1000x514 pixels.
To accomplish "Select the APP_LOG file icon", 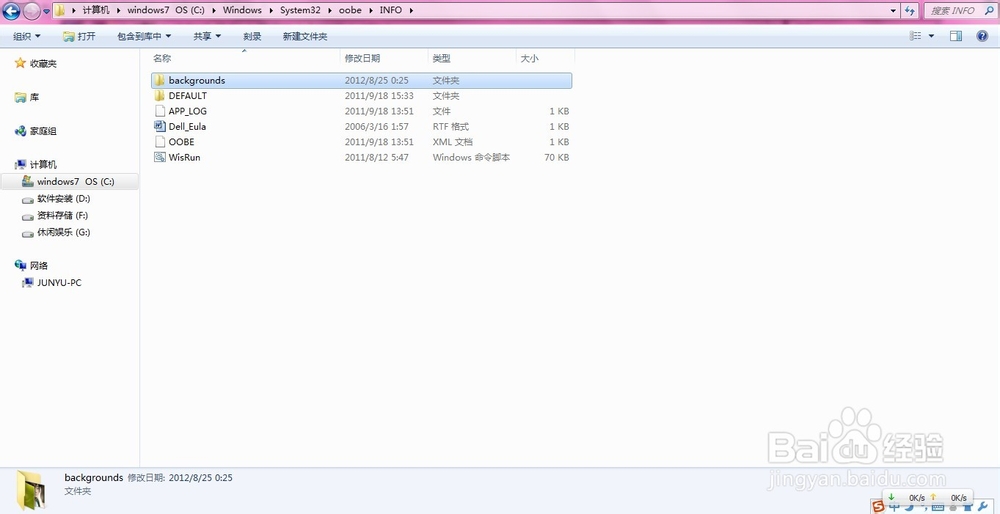I will [159, 111].
